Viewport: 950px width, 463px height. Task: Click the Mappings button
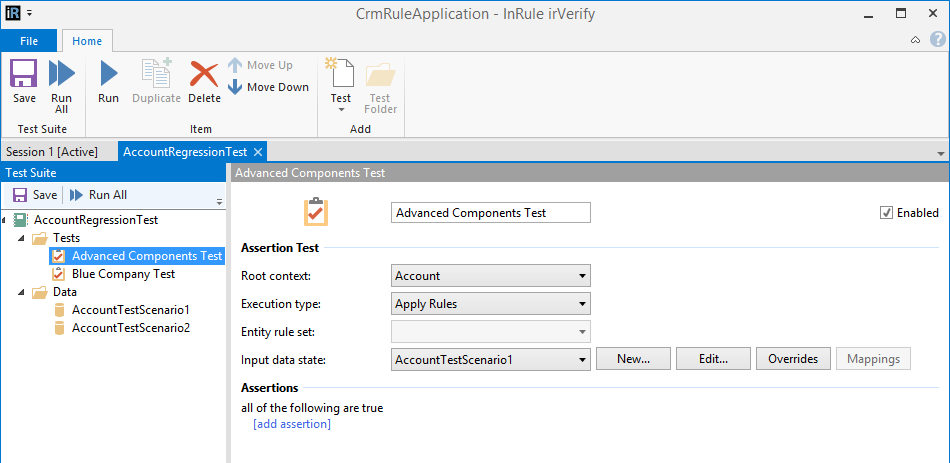click(x=873, y=359)
